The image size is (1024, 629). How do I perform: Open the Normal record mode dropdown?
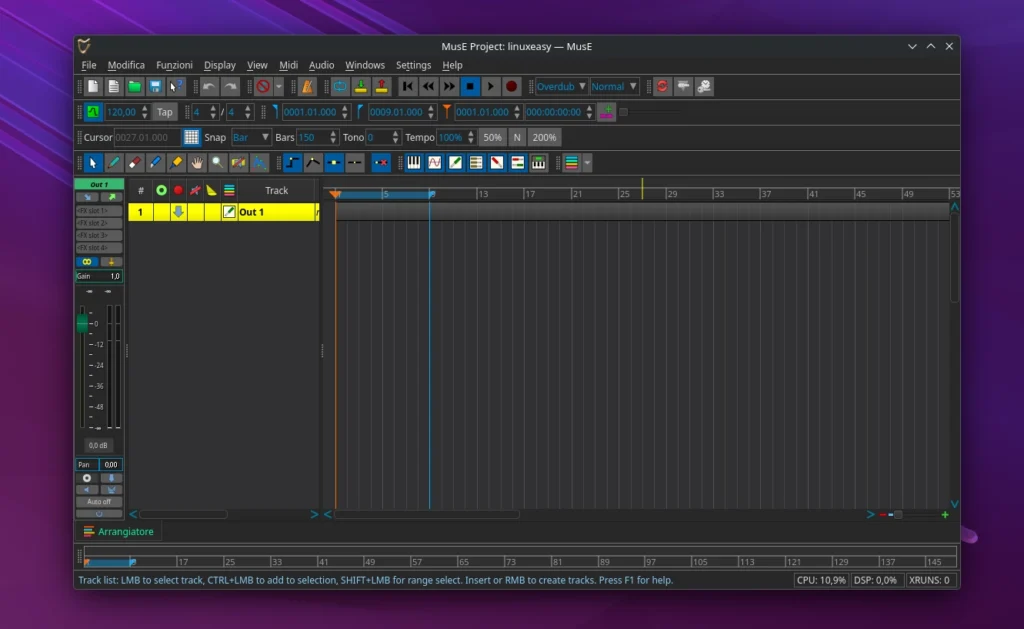[613, 86]
